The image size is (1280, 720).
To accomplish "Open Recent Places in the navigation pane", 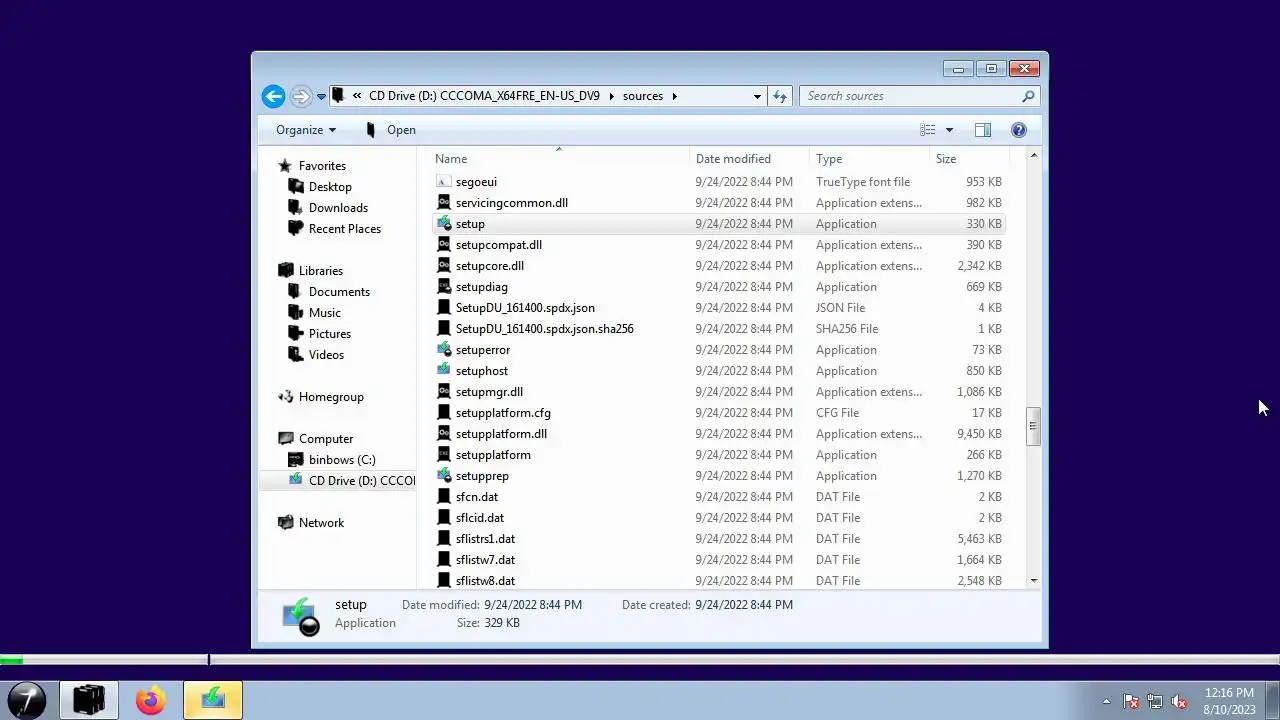I will tap(344, 229).
